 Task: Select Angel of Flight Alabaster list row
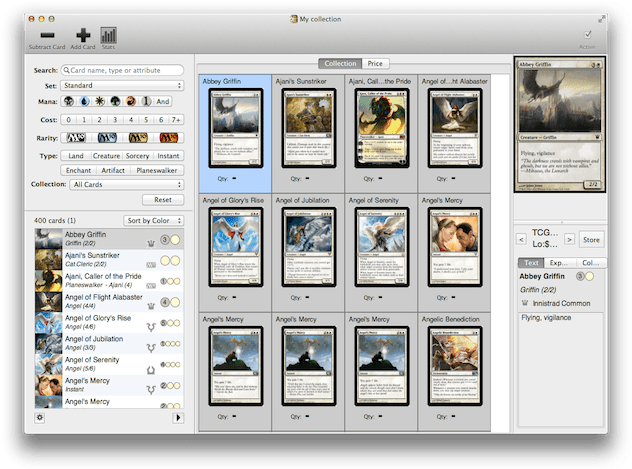click(109, 301)
